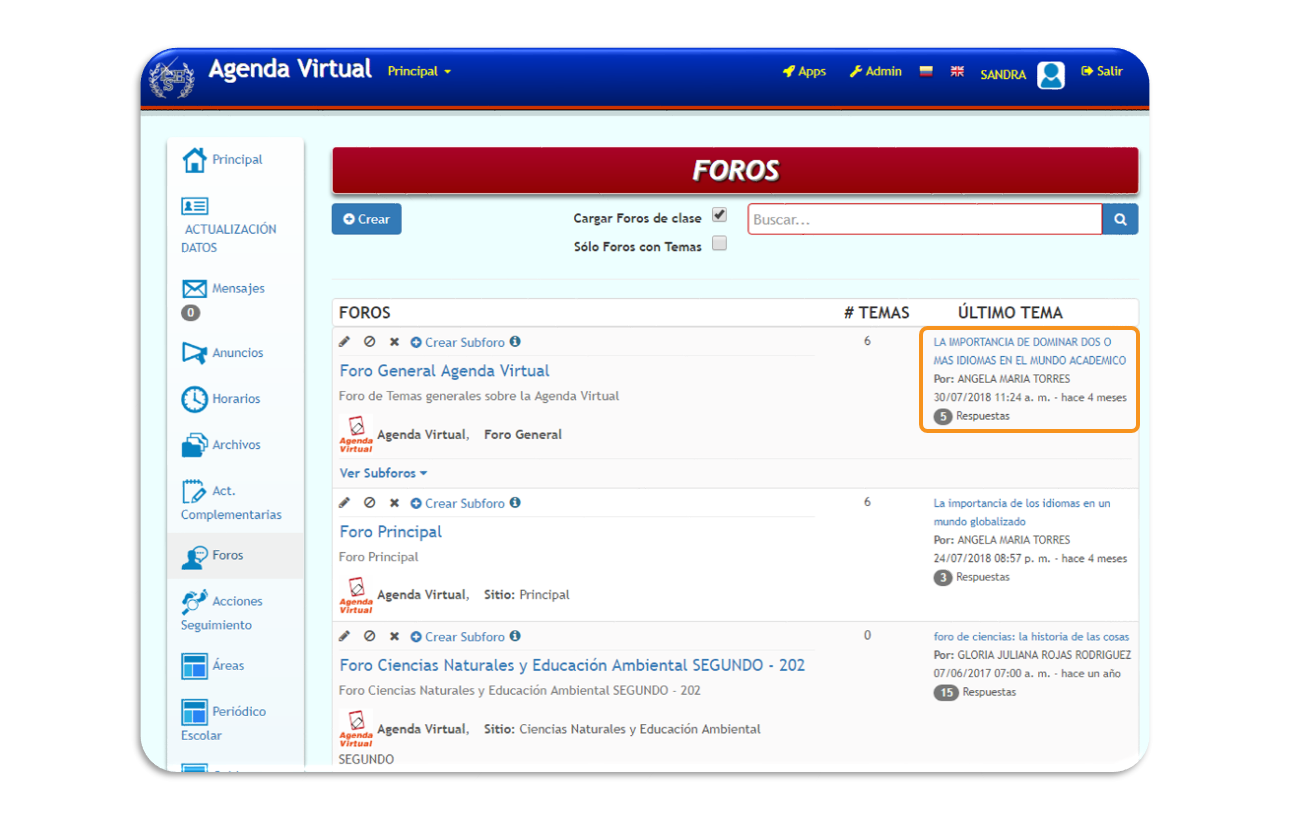The width and height of the screenshot is (1300, 832).
Task: Disable Foro General with ban icon
Action: [x=369, y=342]
